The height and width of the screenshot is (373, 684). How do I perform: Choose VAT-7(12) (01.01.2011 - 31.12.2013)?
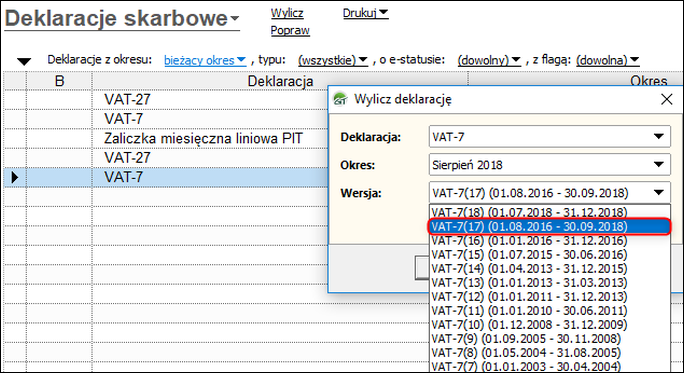coord(550,296)
